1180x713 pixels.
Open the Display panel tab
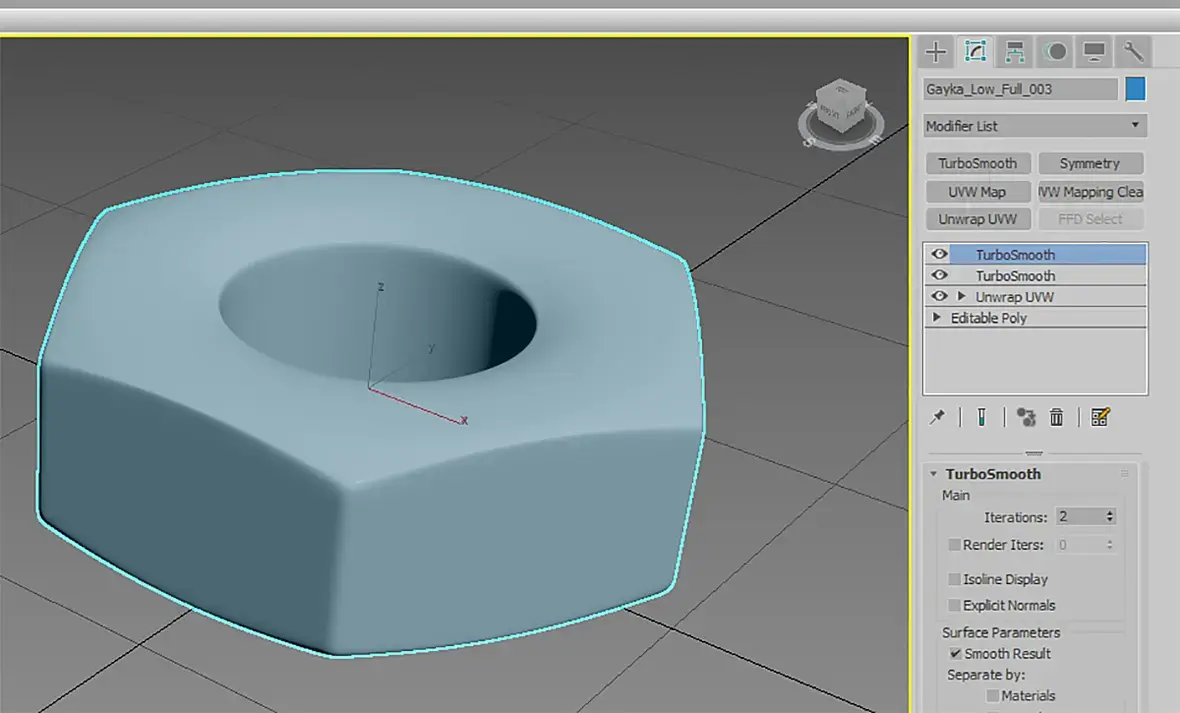click(x=1093, y=52)
